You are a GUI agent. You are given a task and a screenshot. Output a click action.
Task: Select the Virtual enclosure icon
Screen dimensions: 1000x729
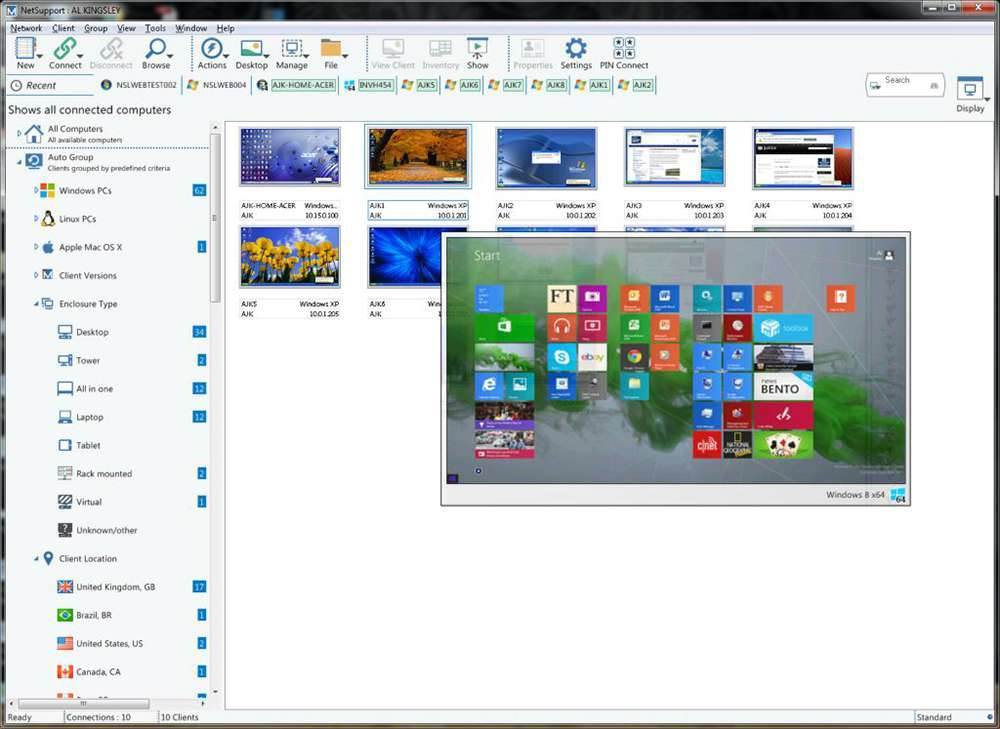click(65, 502)
